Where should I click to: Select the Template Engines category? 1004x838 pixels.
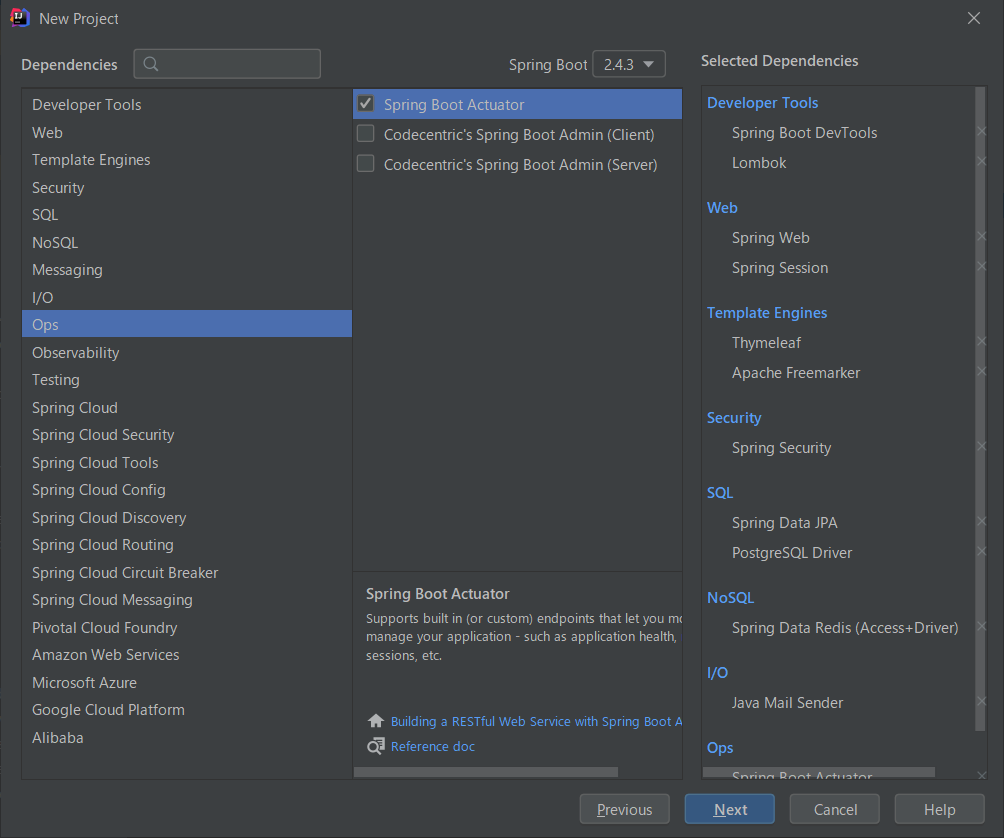coord(187,159)
